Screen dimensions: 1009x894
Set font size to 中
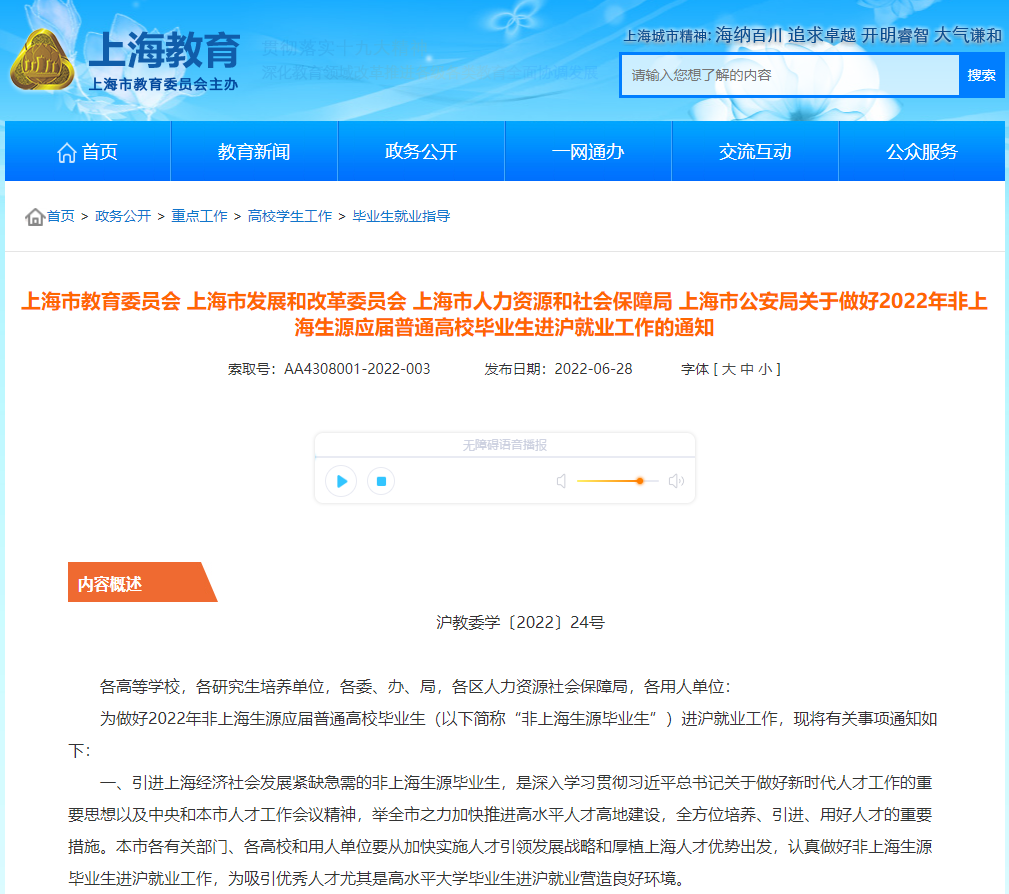coord(746,369)
